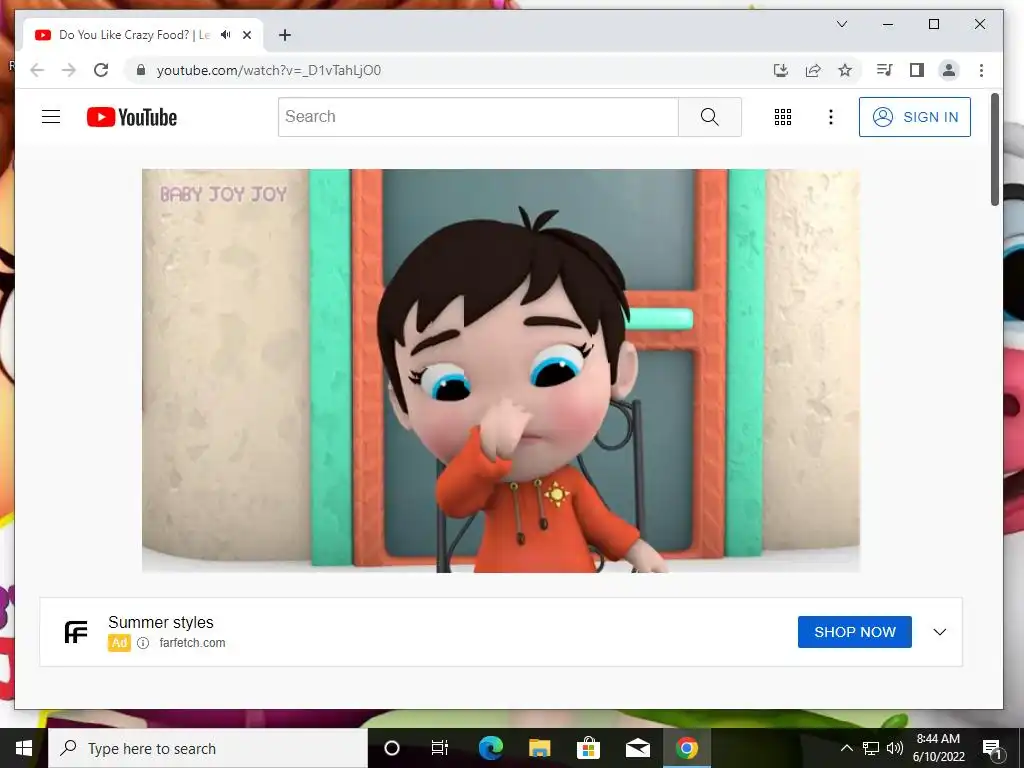Expand the ad panel chevron
Image resolution: width=1024 pixels, height=768 pixels.
coord(940,632)
